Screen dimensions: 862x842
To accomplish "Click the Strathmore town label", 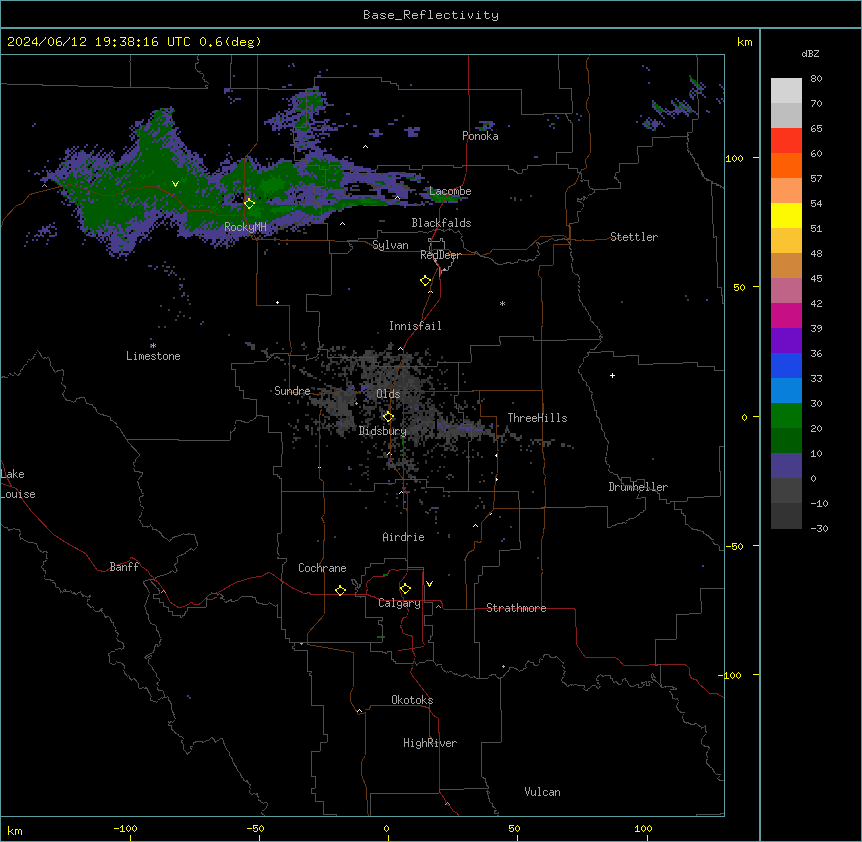I will tap(516, 608).
